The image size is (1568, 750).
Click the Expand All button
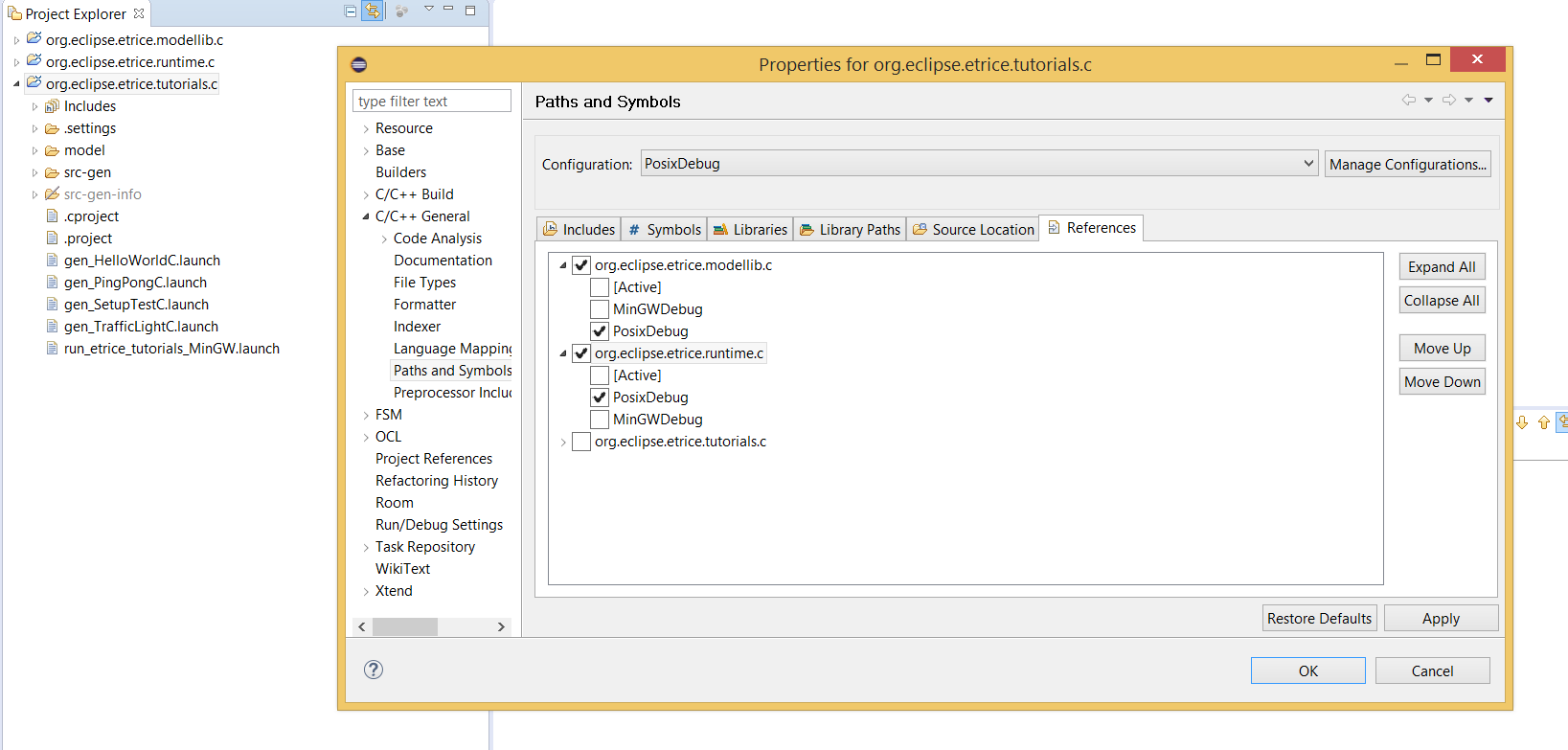click(x=1442, y=266)
